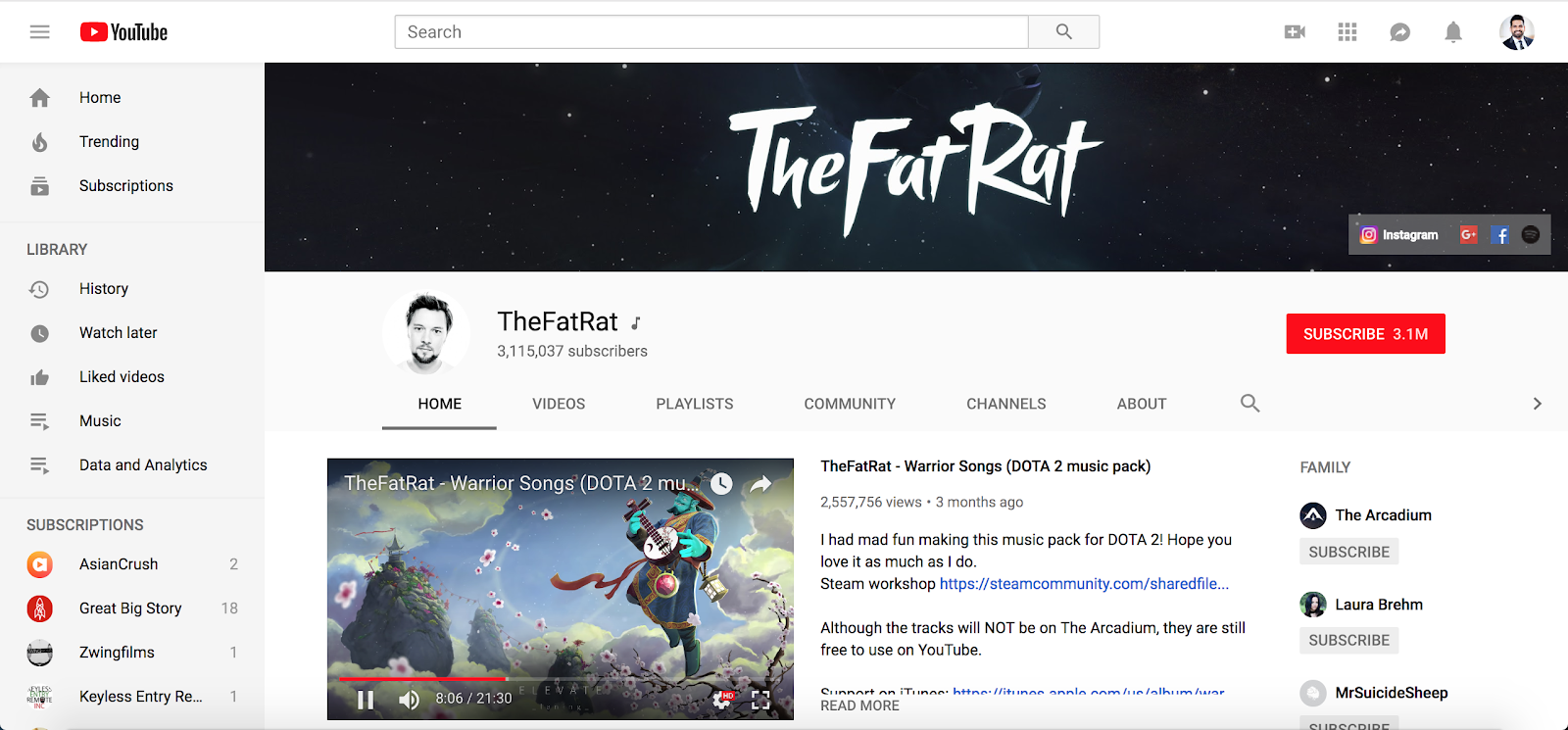Switch to the HOME channel tab
The height and width of the screenshot is (730, 1568).
(439, 404)
